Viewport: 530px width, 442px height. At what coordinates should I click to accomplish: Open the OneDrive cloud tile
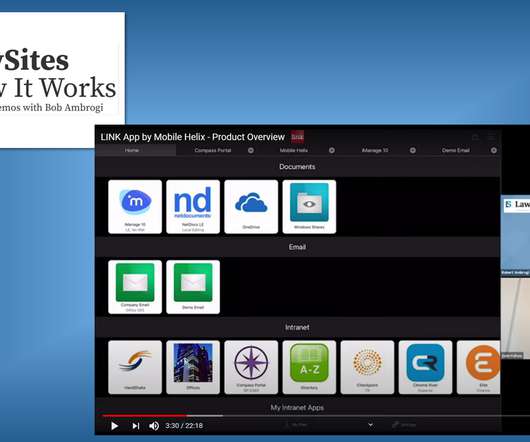tap(251, 206)
